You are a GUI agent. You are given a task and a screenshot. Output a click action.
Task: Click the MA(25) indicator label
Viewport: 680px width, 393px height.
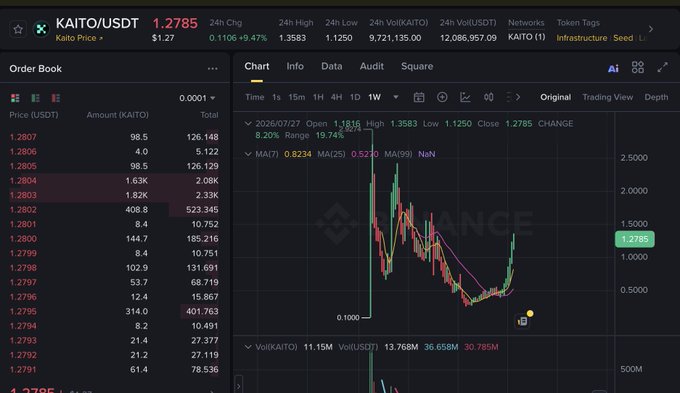click(x=331, y=154)
